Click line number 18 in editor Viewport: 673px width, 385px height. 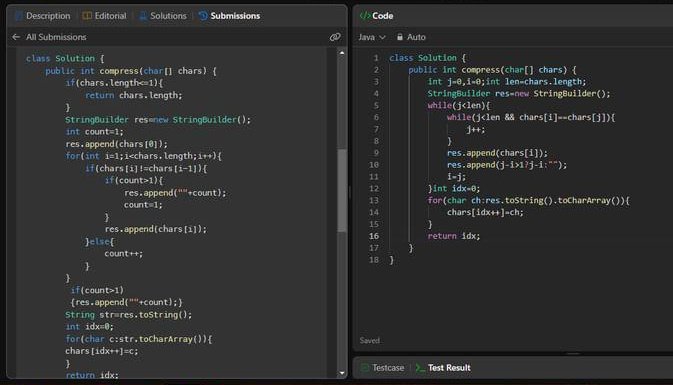point(374,260)
